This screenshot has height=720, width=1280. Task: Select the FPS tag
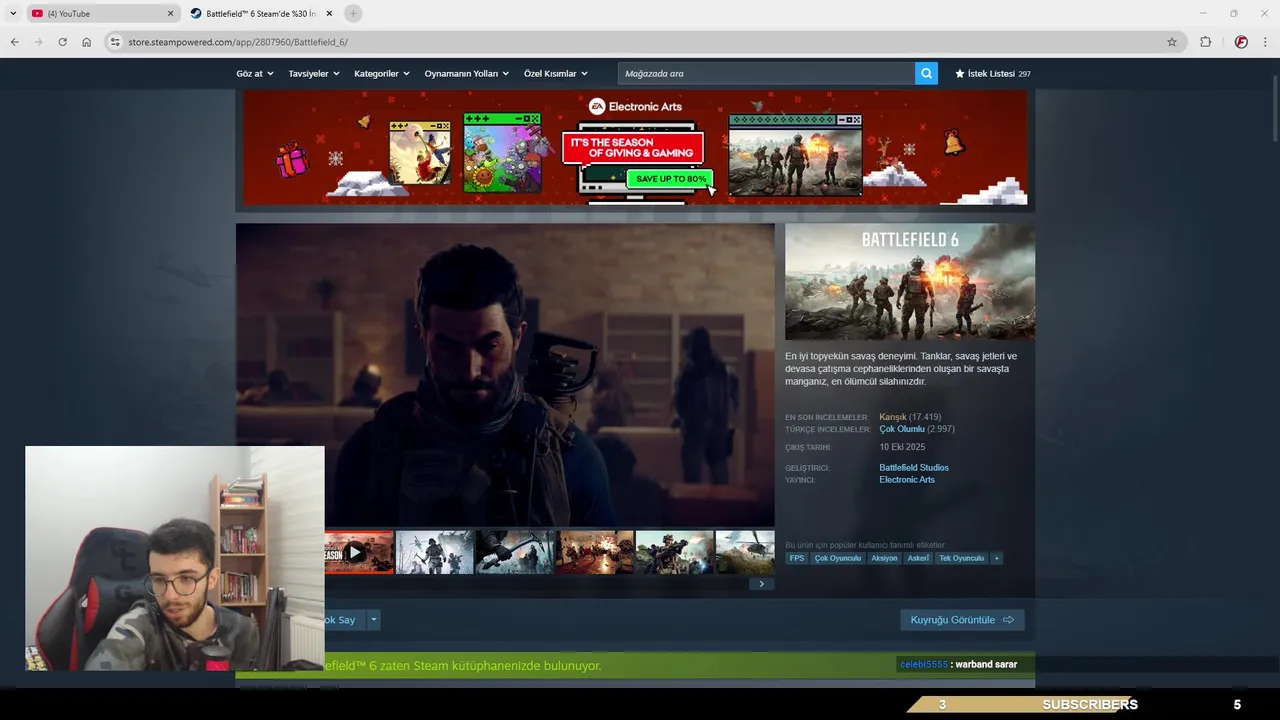pyautogui.click(x=797, y=558)
